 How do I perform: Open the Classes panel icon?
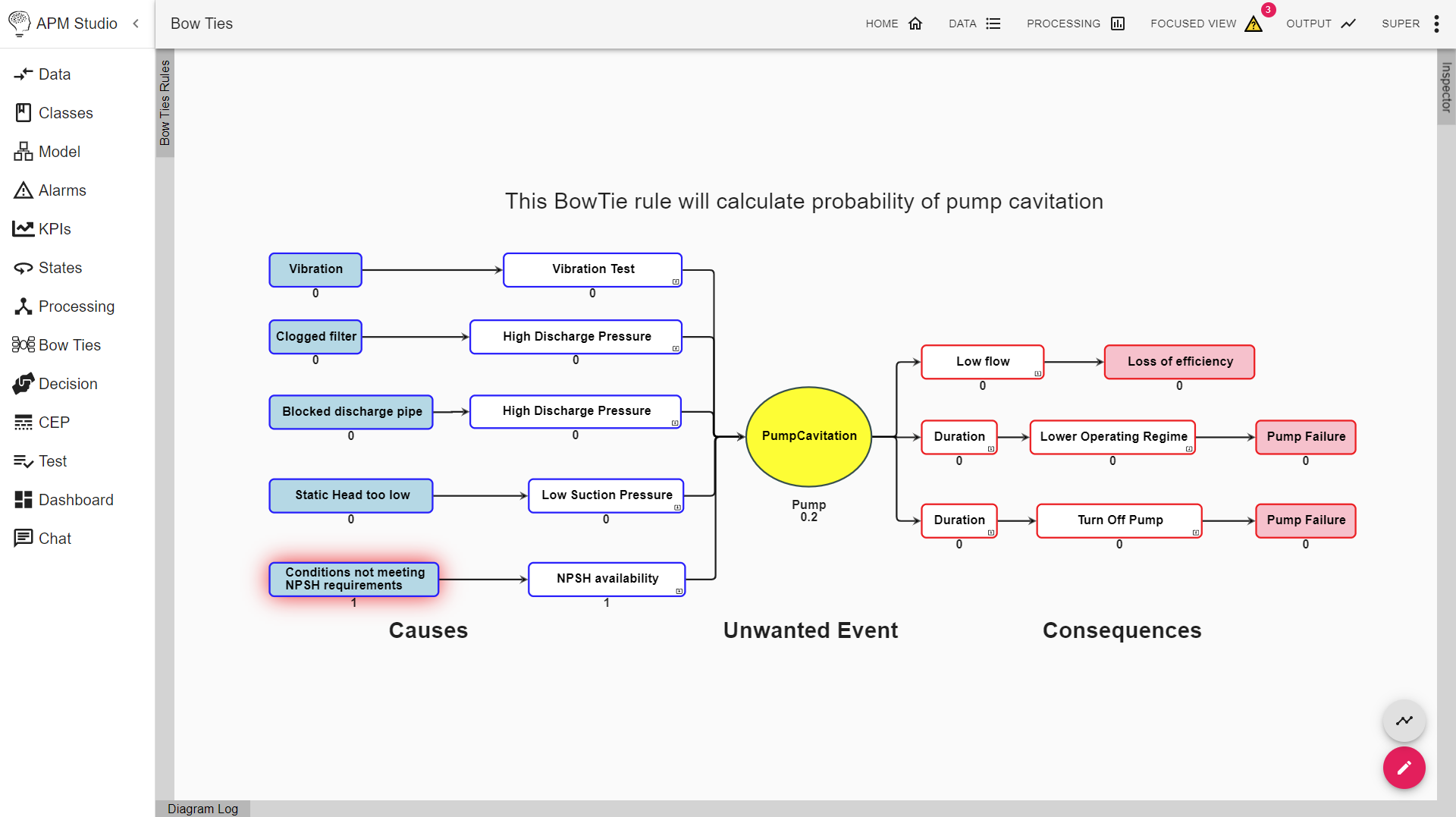(x=22, y=112)
